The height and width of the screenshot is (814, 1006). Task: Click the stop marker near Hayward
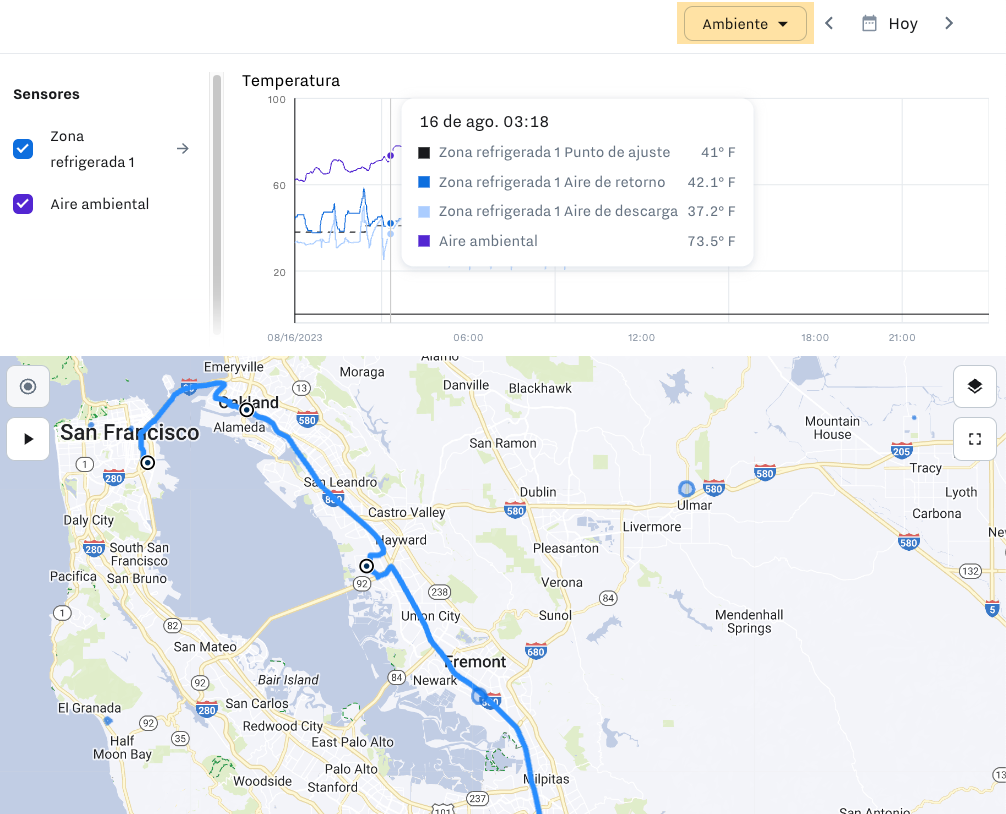tap(366, 566)
